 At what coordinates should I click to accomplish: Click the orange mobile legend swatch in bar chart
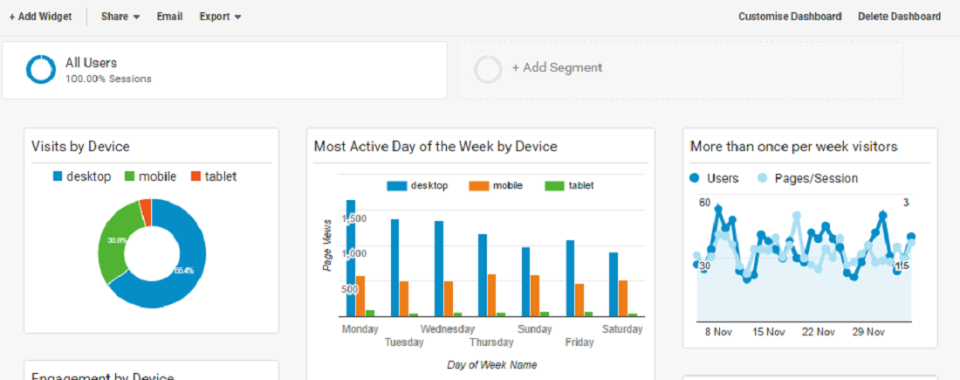(x=479, y=185)
